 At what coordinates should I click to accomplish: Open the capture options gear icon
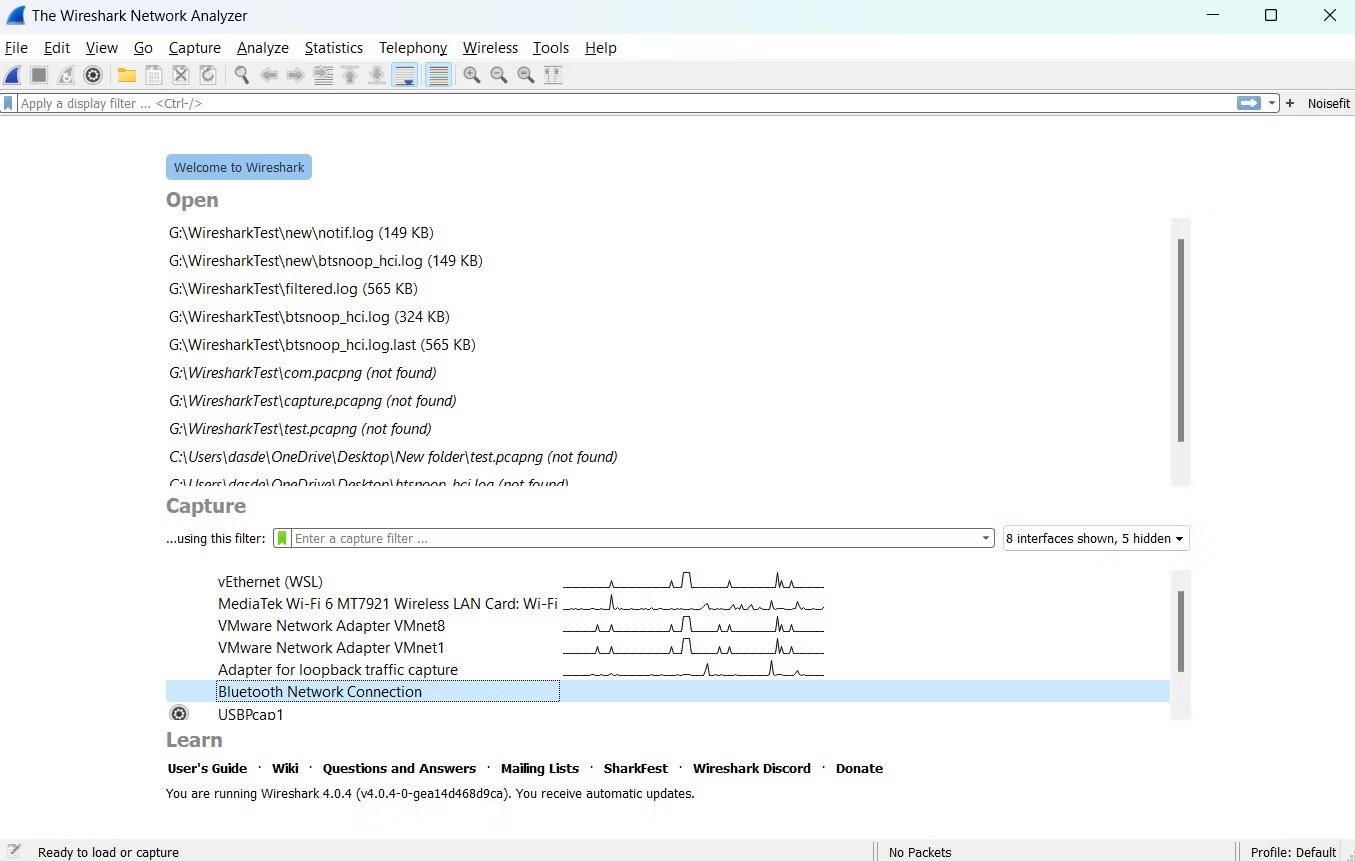pos(93,74)
